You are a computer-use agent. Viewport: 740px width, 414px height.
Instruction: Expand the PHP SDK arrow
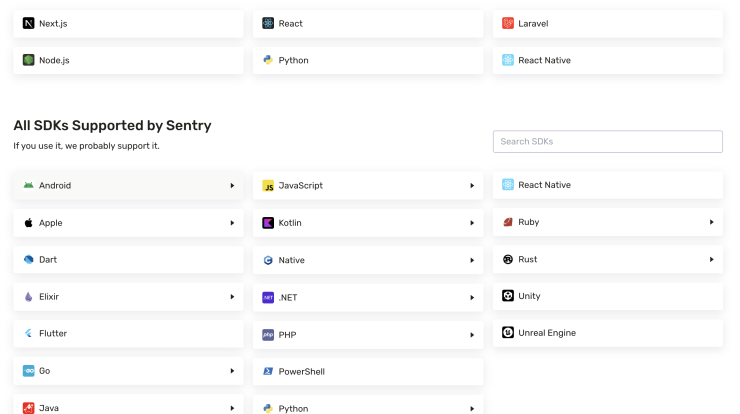click(x=472, y=335)
